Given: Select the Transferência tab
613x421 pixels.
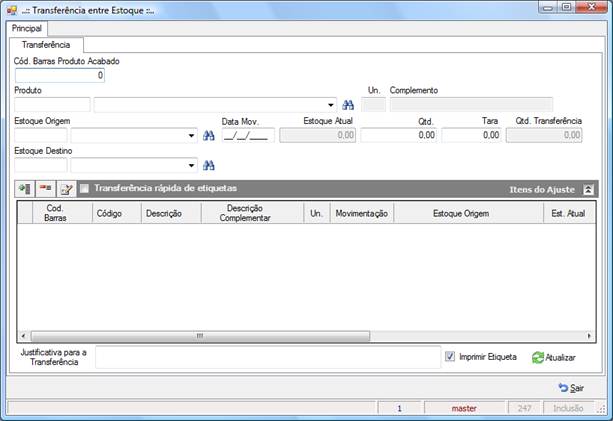Looking at the screenshot, I should point(46,45).
